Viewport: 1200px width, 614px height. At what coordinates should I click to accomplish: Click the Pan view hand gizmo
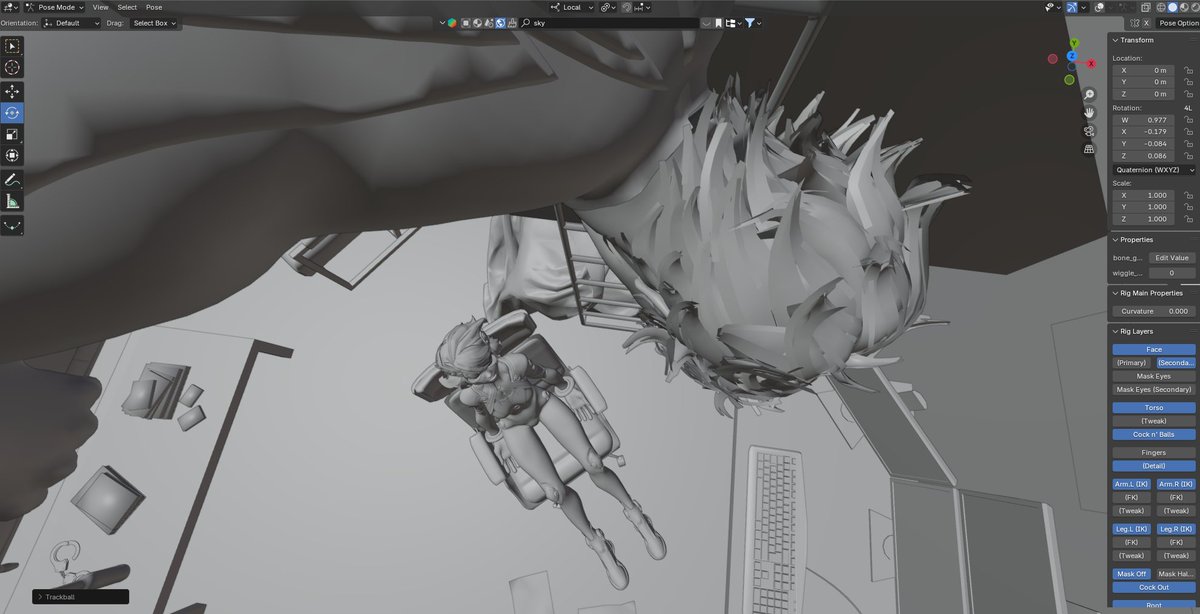click(x=1089, y=113)
